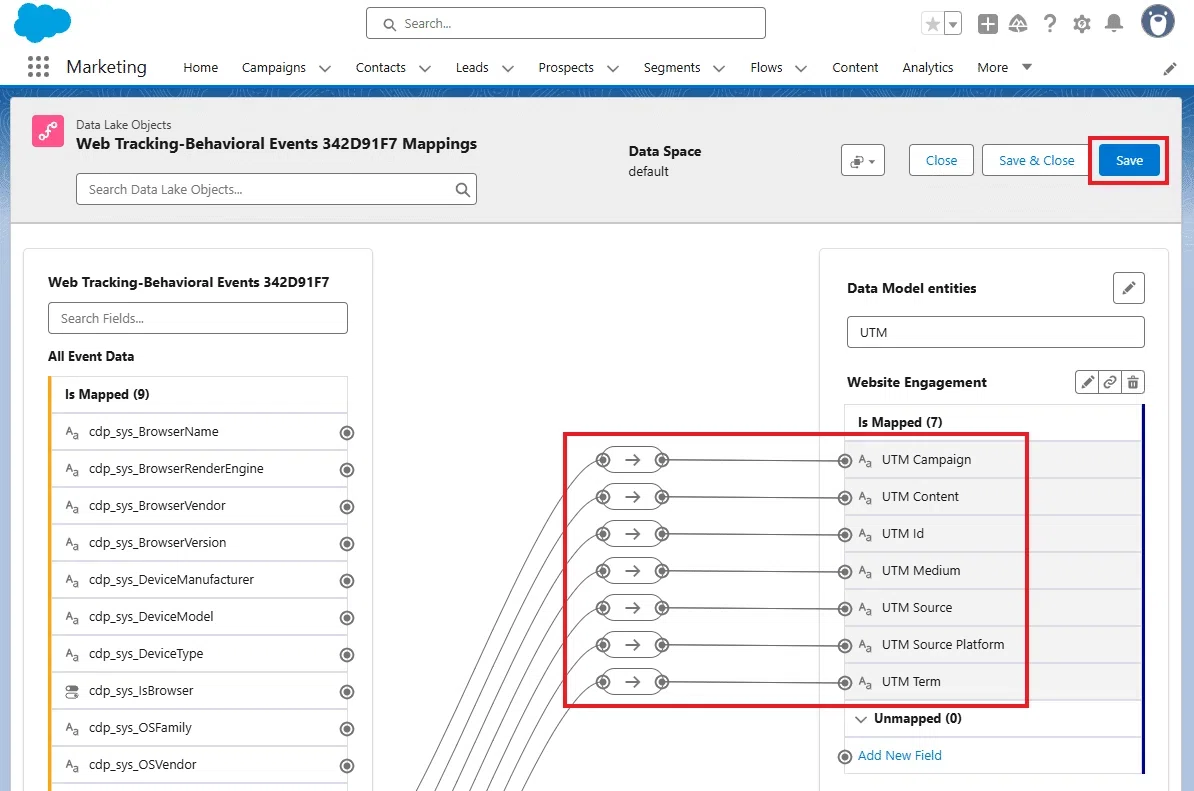The height and width of the screenshot is (791, 1194).
Task: Expand the Segments tab dropdown chevron
Action: pyautogui.click(x=719, y=69)
